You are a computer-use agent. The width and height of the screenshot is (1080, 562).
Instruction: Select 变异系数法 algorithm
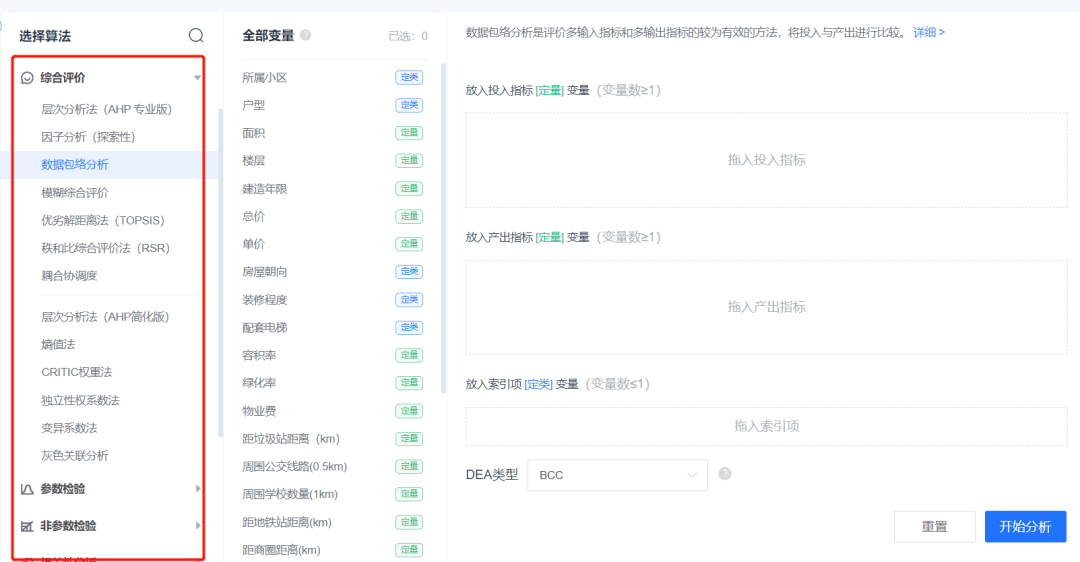(69, 428)
